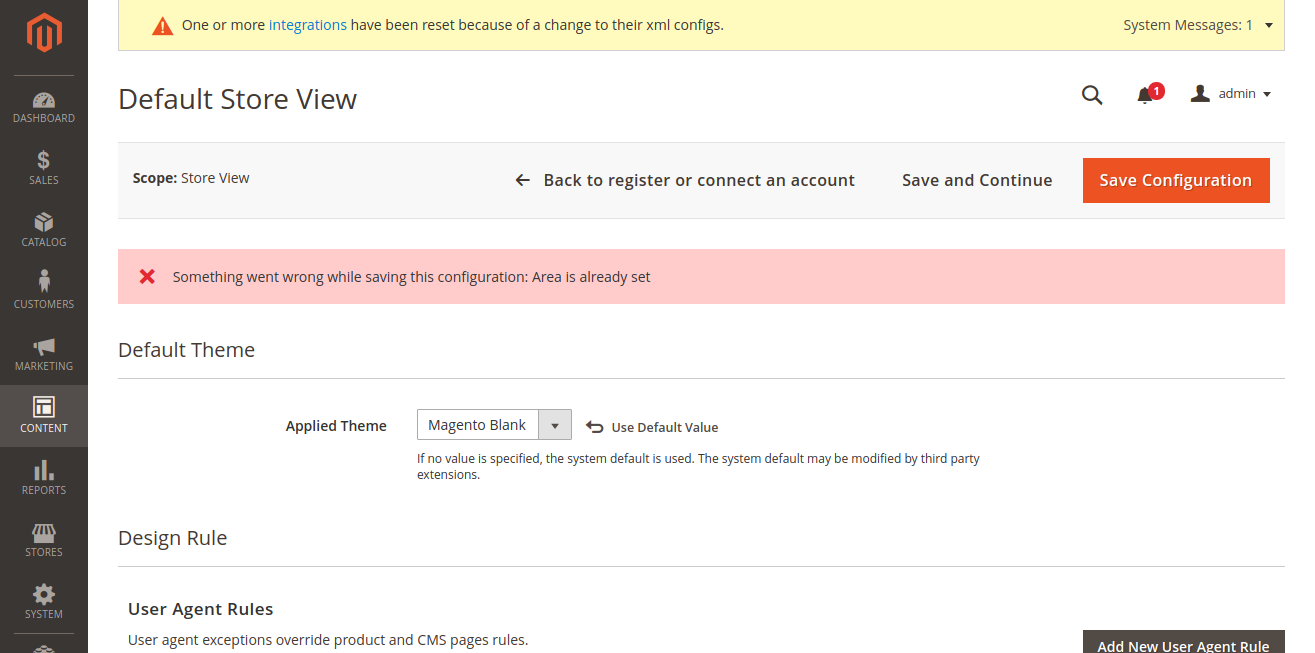Viewport: 1315px width, 653px height.
Task: Open the Reports bar chart icon
Action: pos(44,470)
